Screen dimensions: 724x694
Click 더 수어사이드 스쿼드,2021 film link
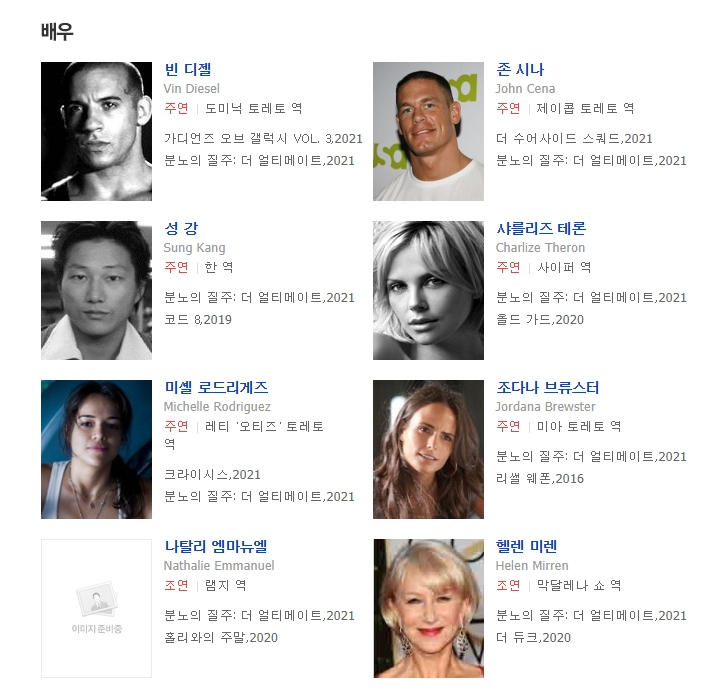point(574,139)
